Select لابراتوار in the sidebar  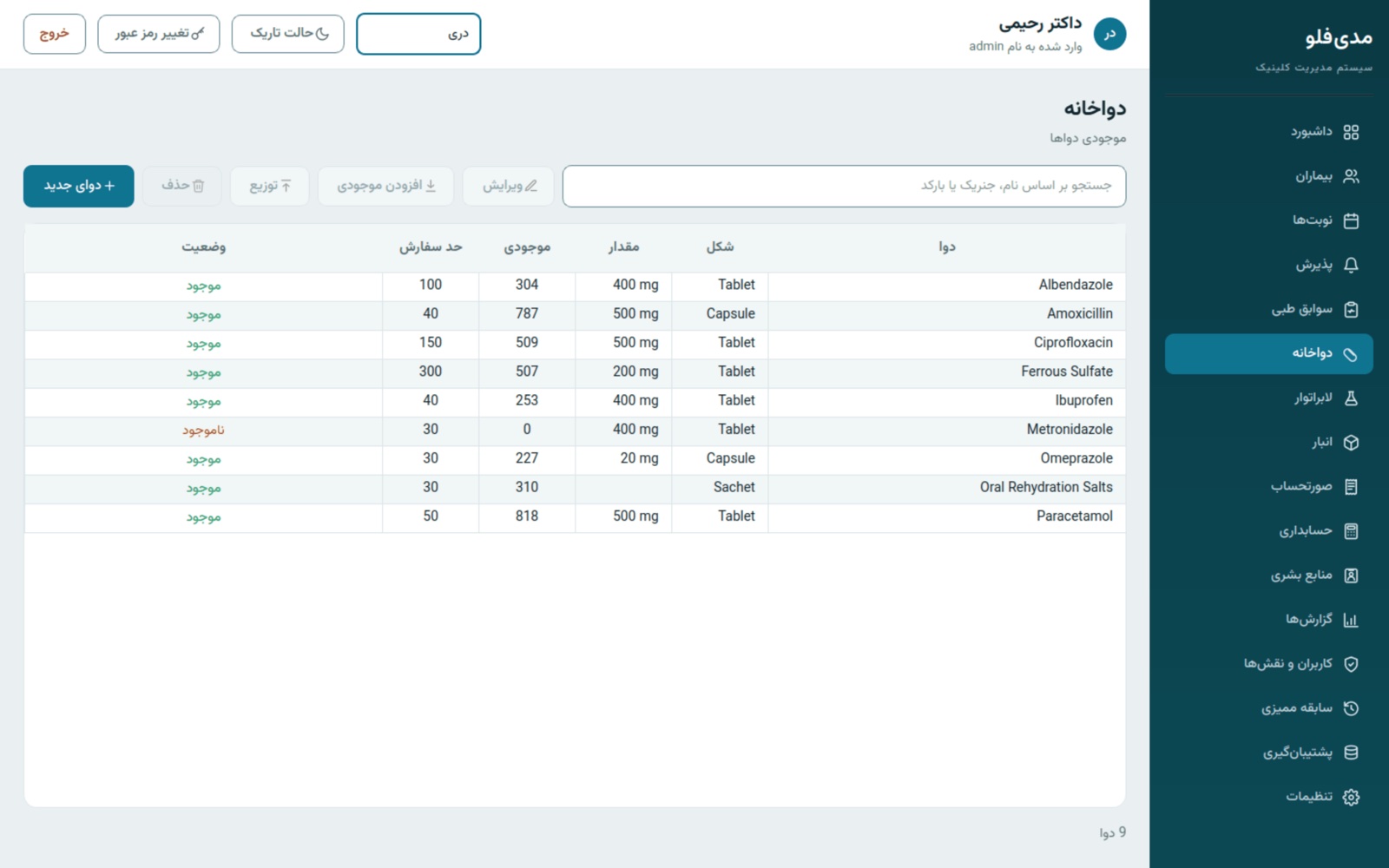[1269, 398]
